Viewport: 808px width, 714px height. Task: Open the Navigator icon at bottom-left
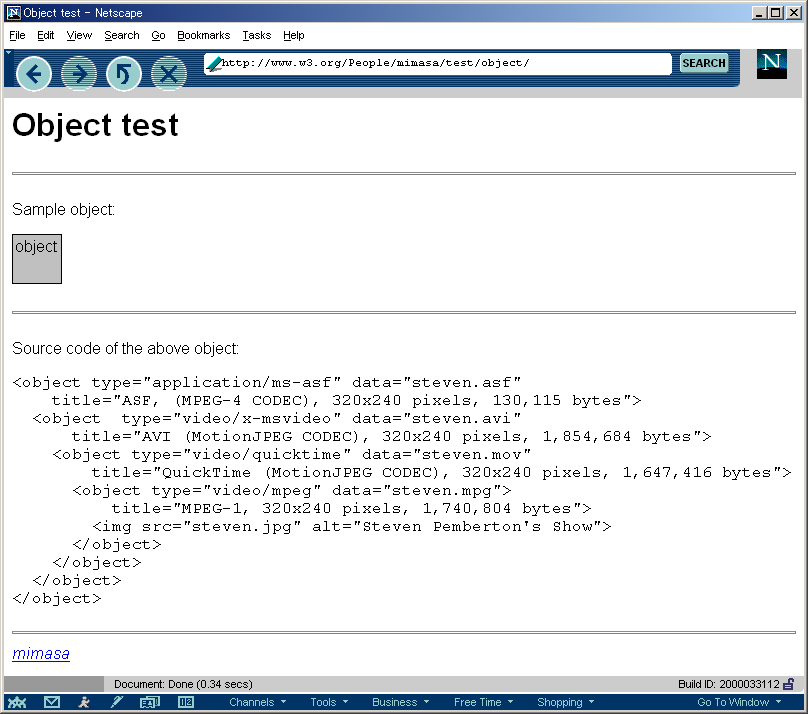[19, 702]
